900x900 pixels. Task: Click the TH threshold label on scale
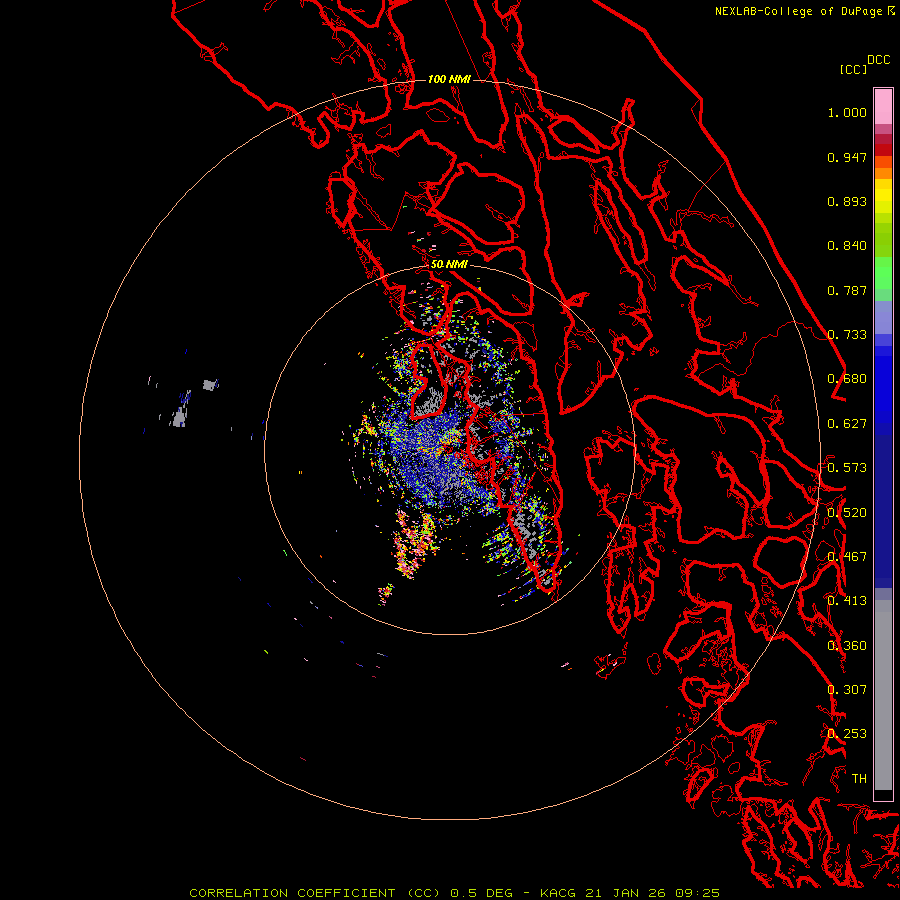(859, 779)
